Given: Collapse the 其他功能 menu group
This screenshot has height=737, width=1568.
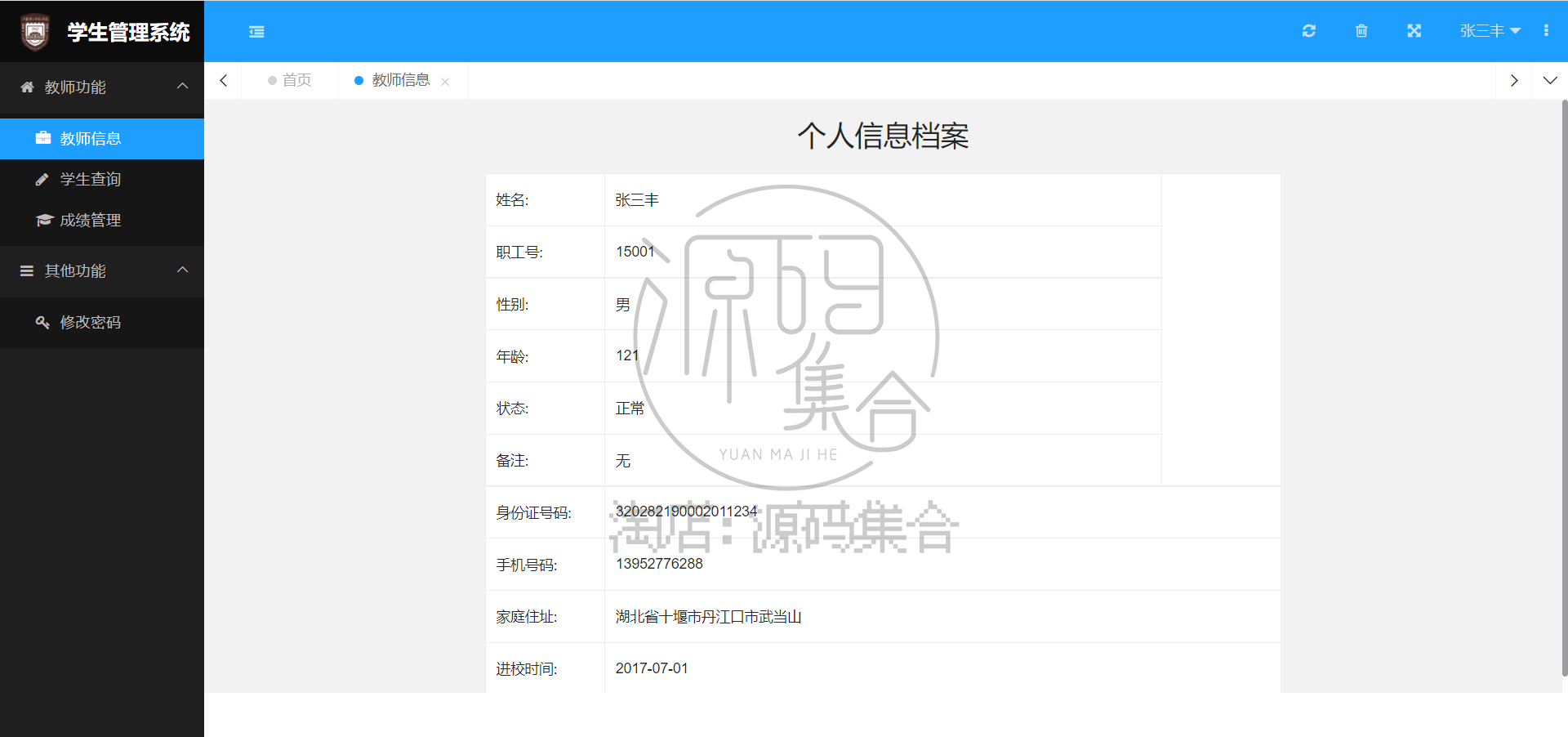Looking at the screenshot, I should tap(102, 270).
